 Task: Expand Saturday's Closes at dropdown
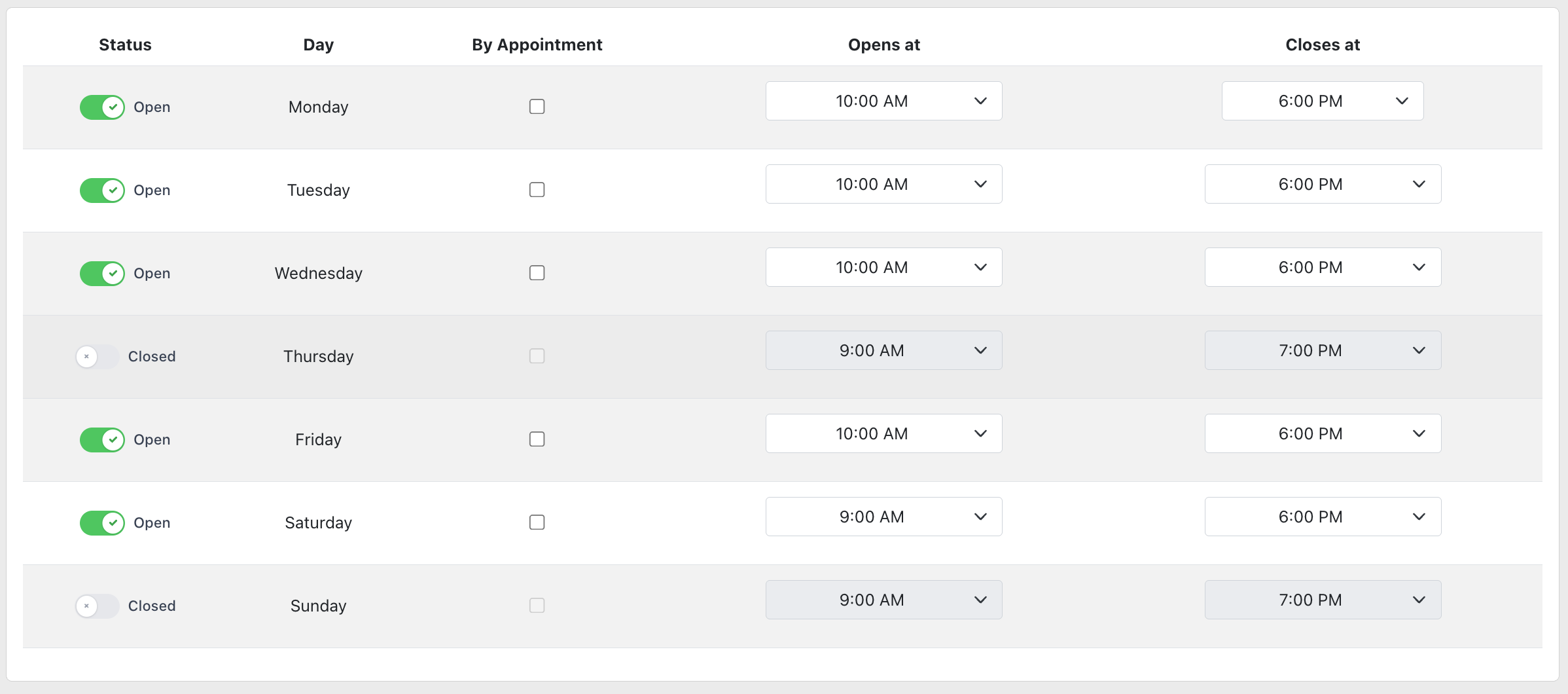coord(1323,517)
